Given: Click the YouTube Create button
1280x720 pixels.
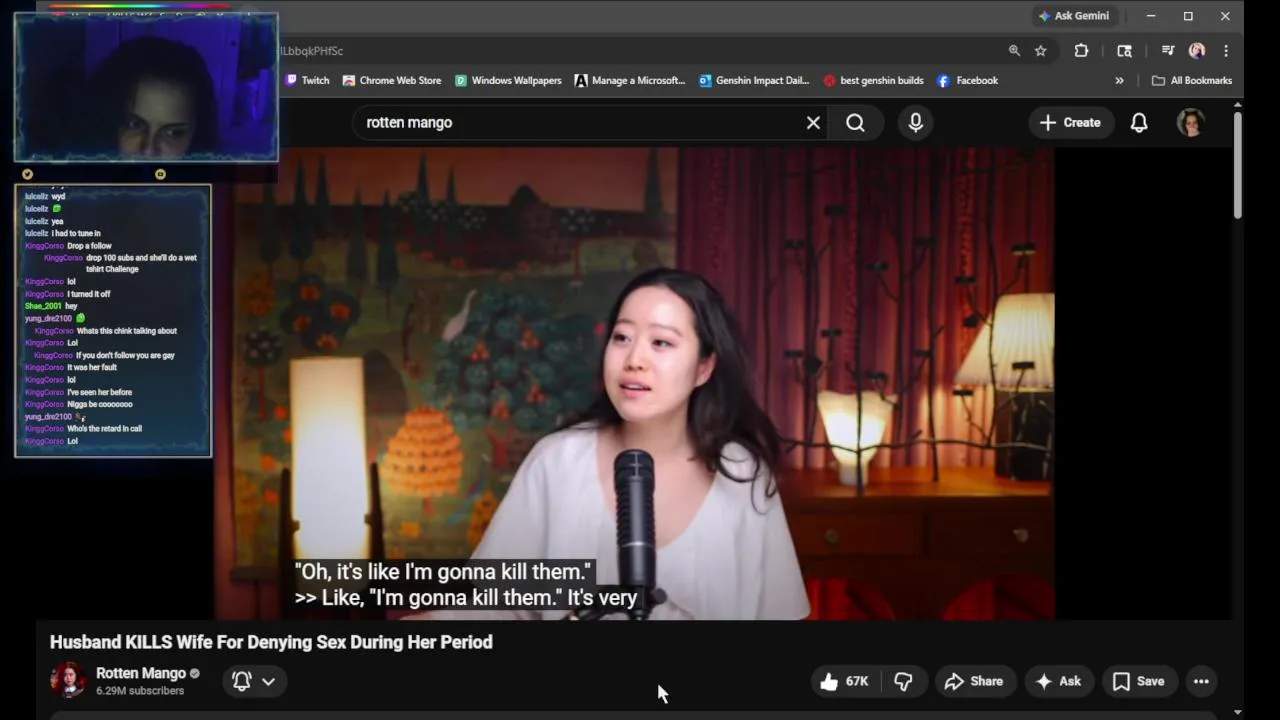Looking at the screenshot, I should click(x=1070, y=123).
